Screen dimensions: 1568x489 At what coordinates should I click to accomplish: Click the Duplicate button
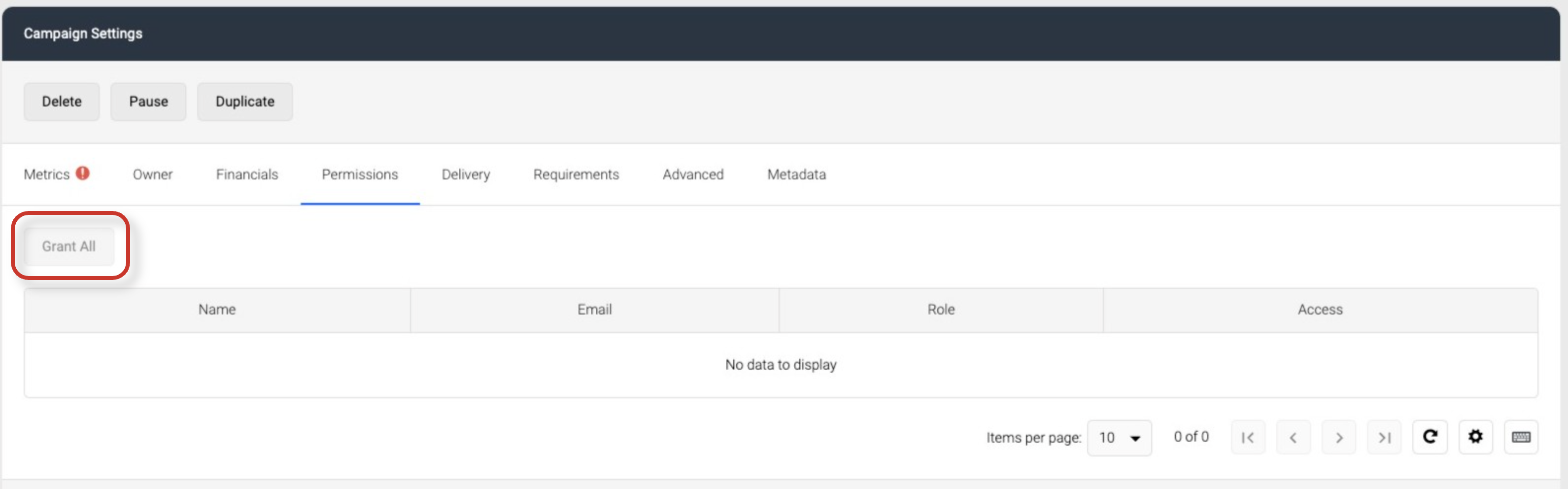click(245, 101)
